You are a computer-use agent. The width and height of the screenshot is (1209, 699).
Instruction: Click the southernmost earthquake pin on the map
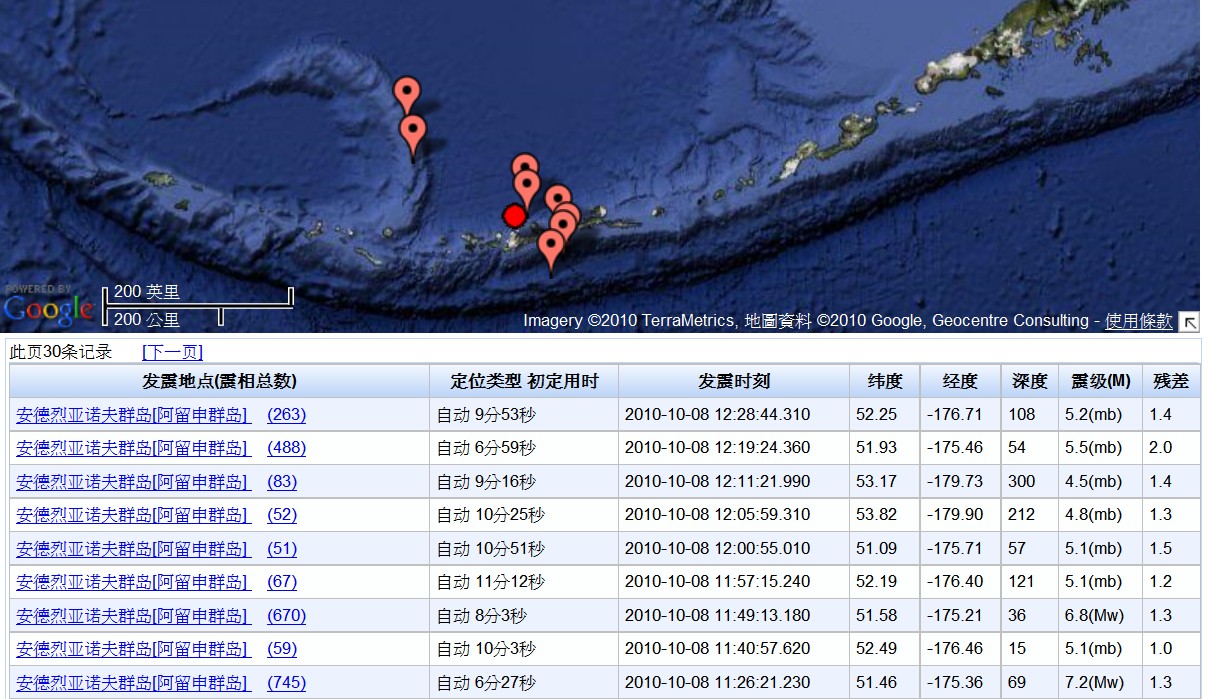coord(550,246)
